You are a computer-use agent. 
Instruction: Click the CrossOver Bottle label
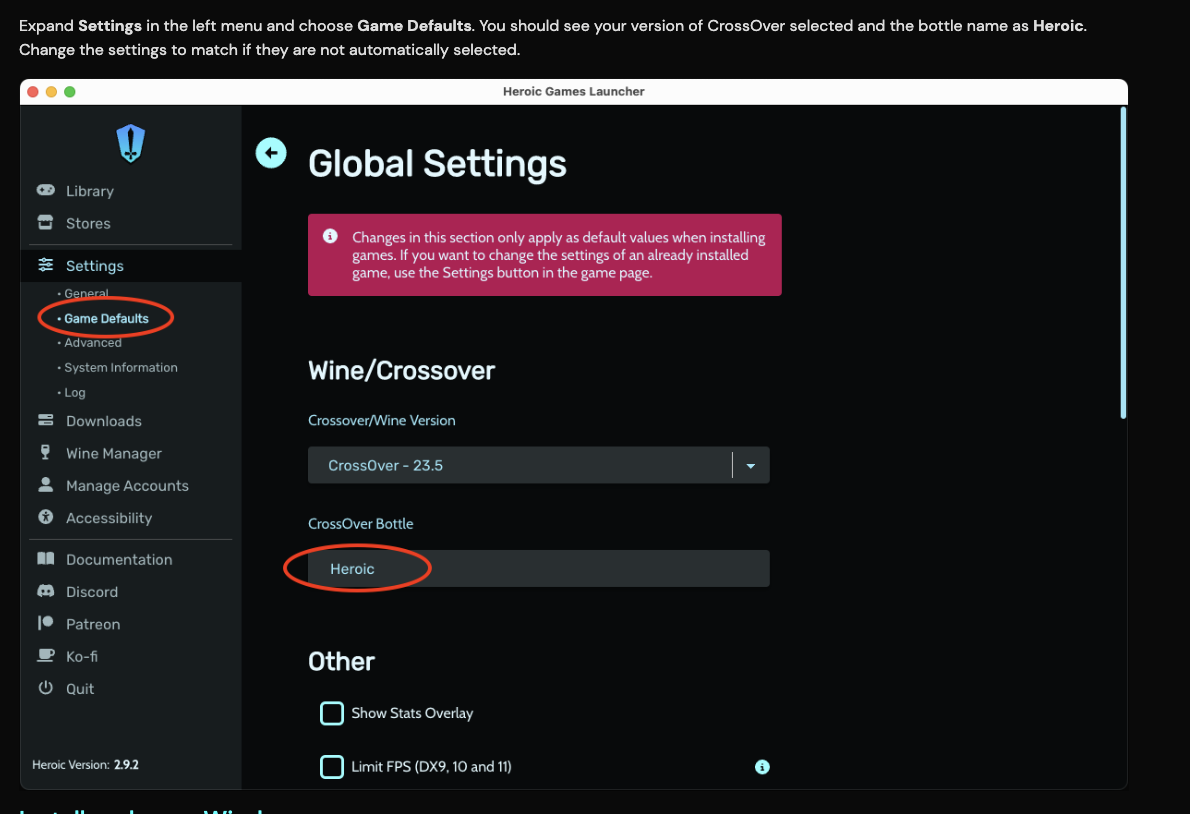coord(360,523)
